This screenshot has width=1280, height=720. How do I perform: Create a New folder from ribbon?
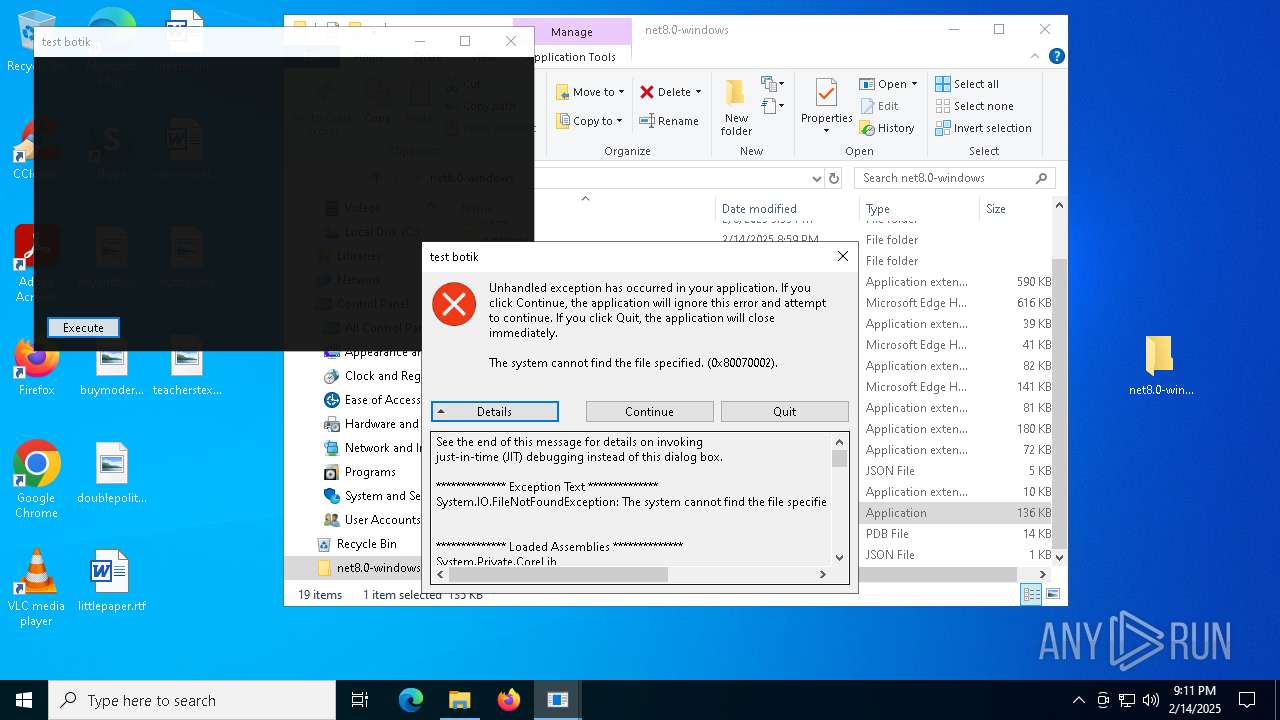[x=736, y=108]
